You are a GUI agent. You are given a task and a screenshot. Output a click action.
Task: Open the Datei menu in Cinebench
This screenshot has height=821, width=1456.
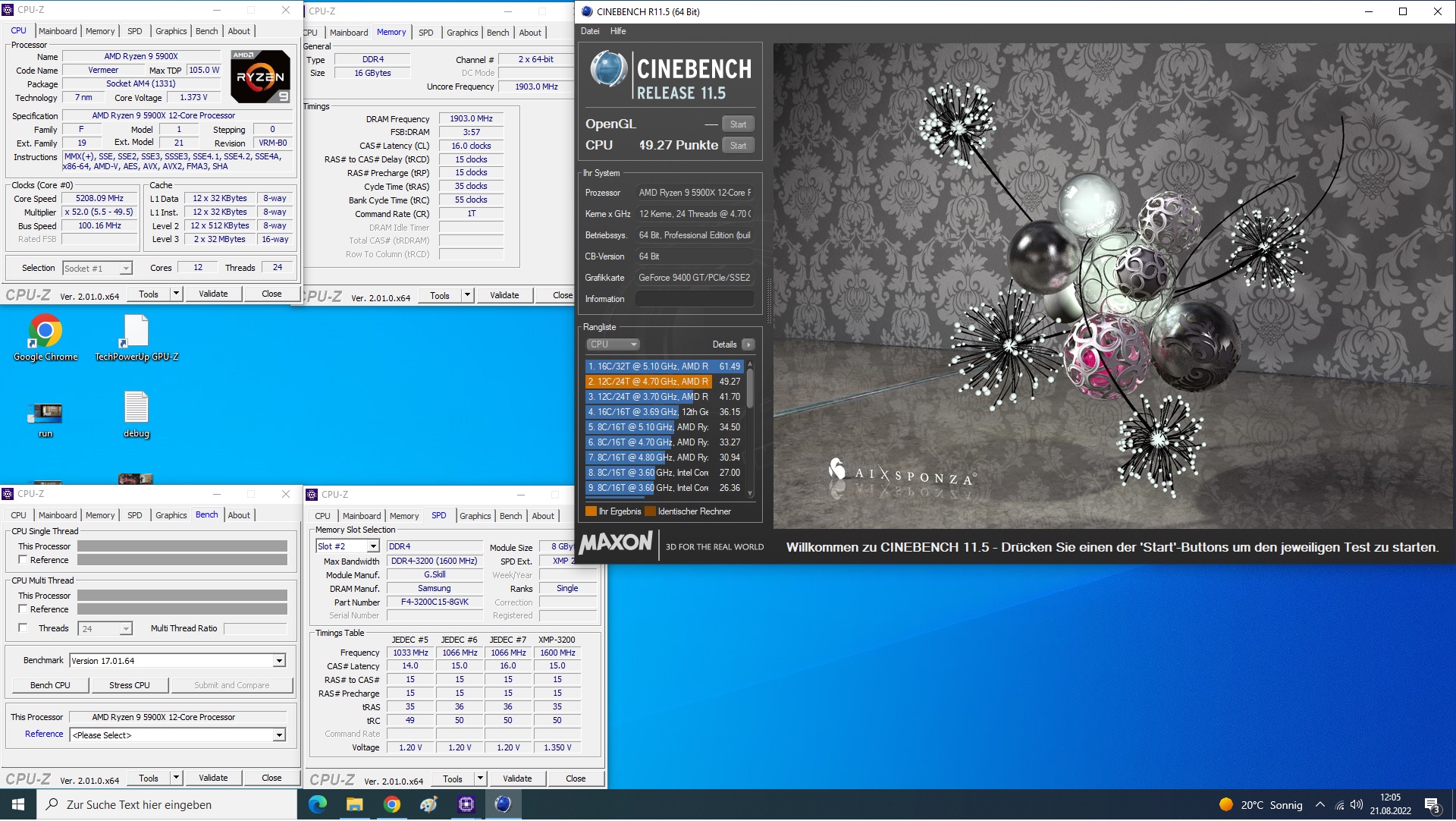(x=590, y=31)
